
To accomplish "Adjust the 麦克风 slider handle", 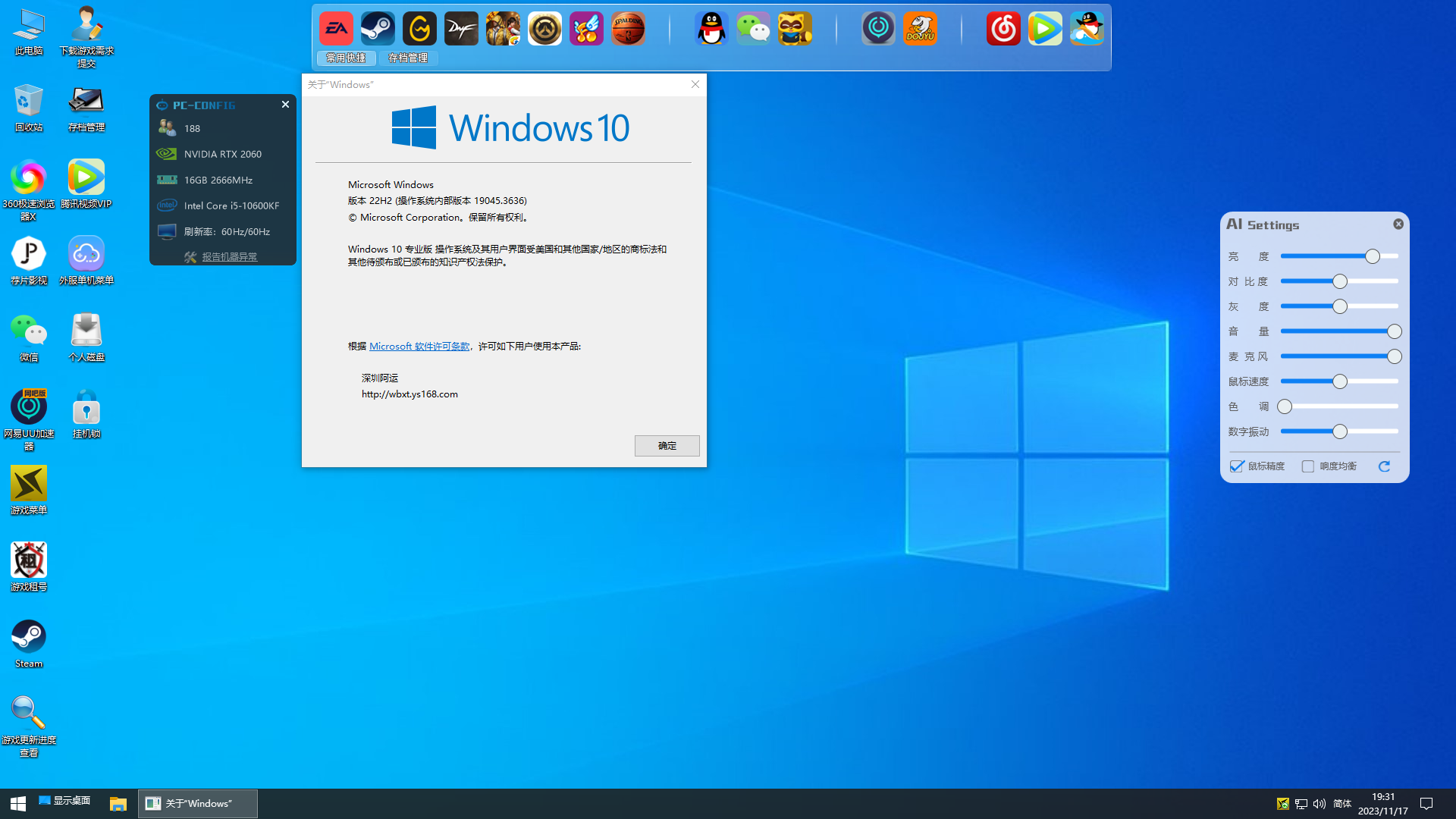I will 1395,356.
